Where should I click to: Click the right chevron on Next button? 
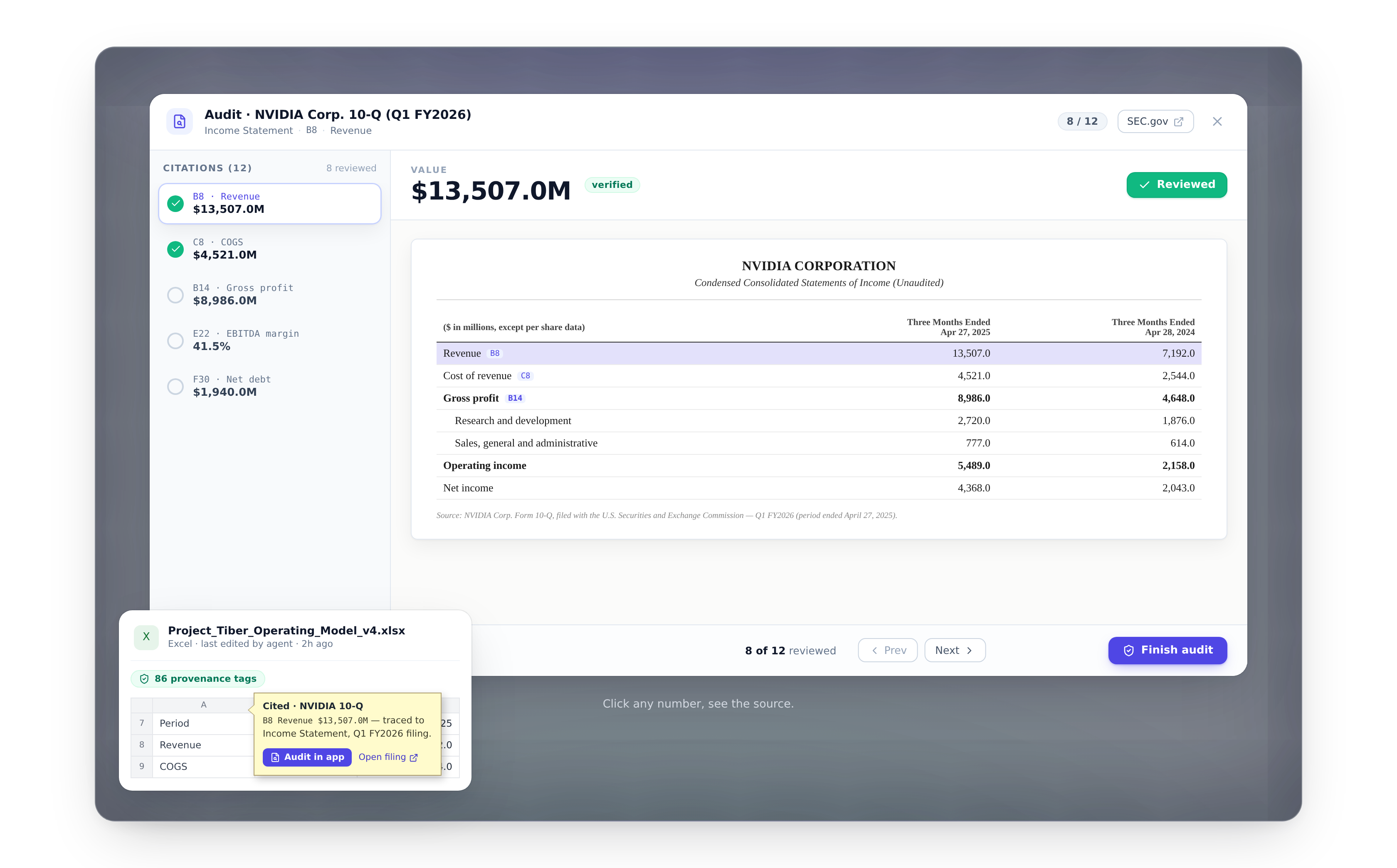(x=970, y=651)
